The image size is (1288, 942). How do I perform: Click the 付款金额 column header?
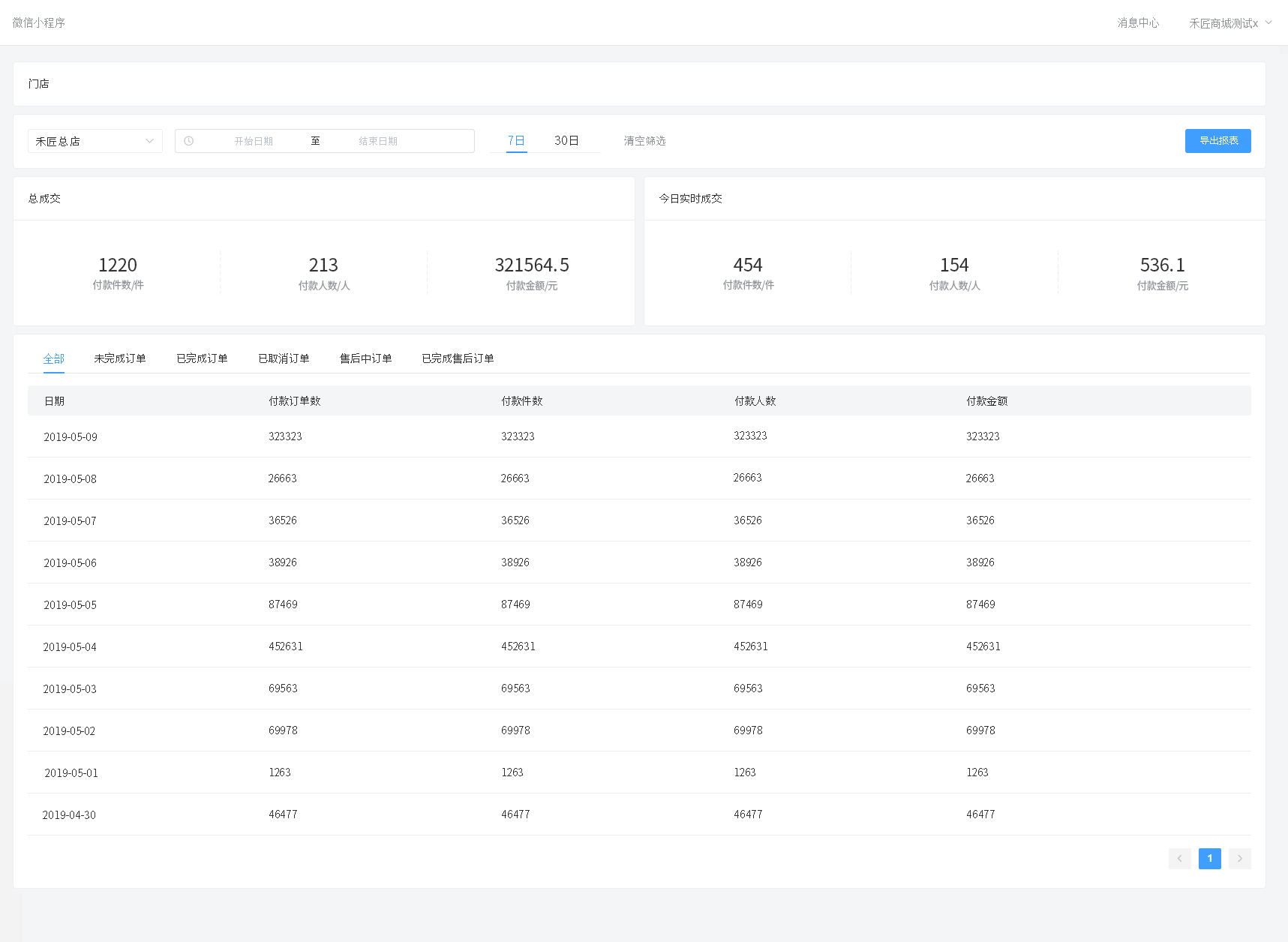[987, 401]
